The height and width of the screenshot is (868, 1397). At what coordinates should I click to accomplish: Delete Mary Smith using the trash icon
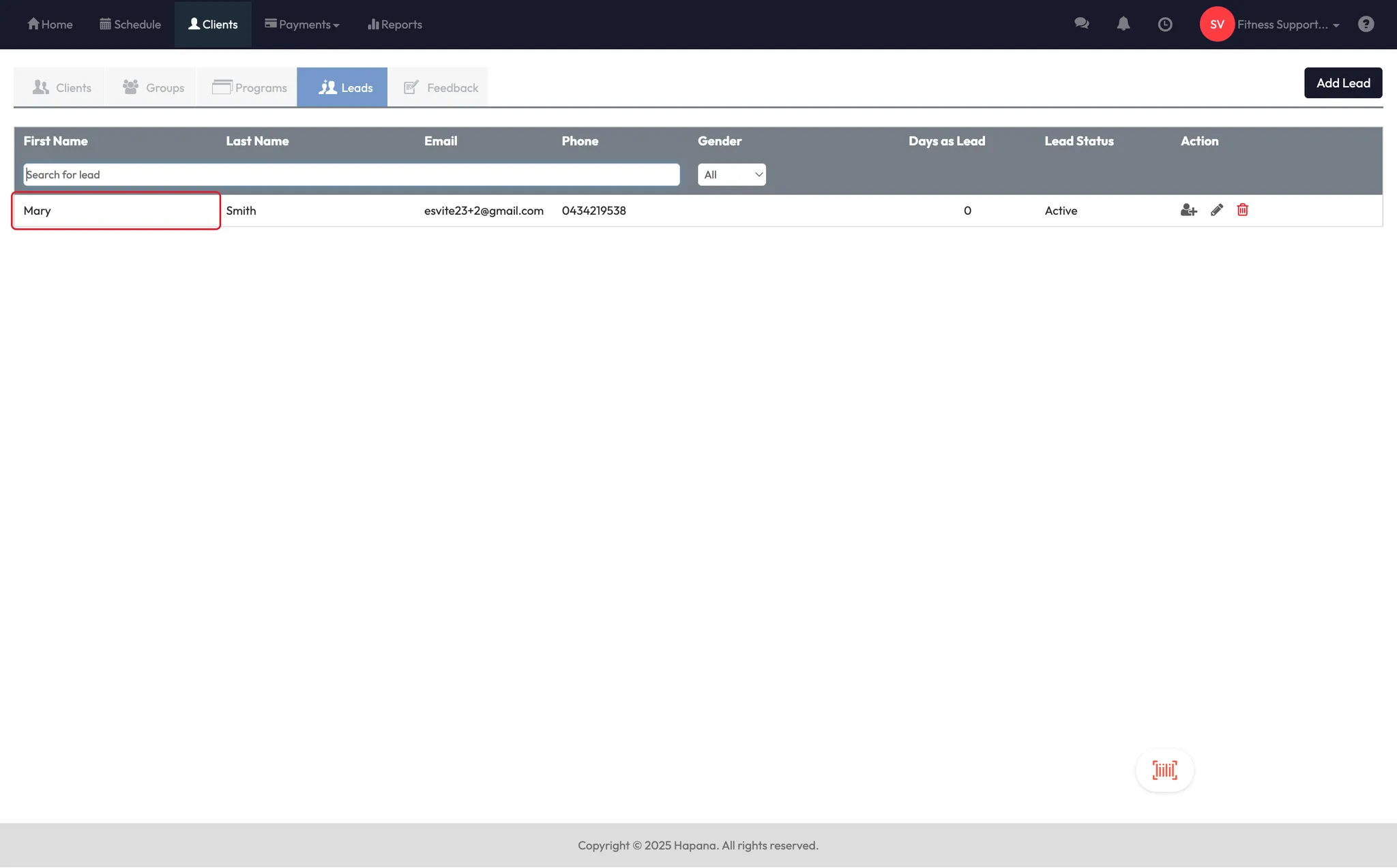click(1242, 210)
